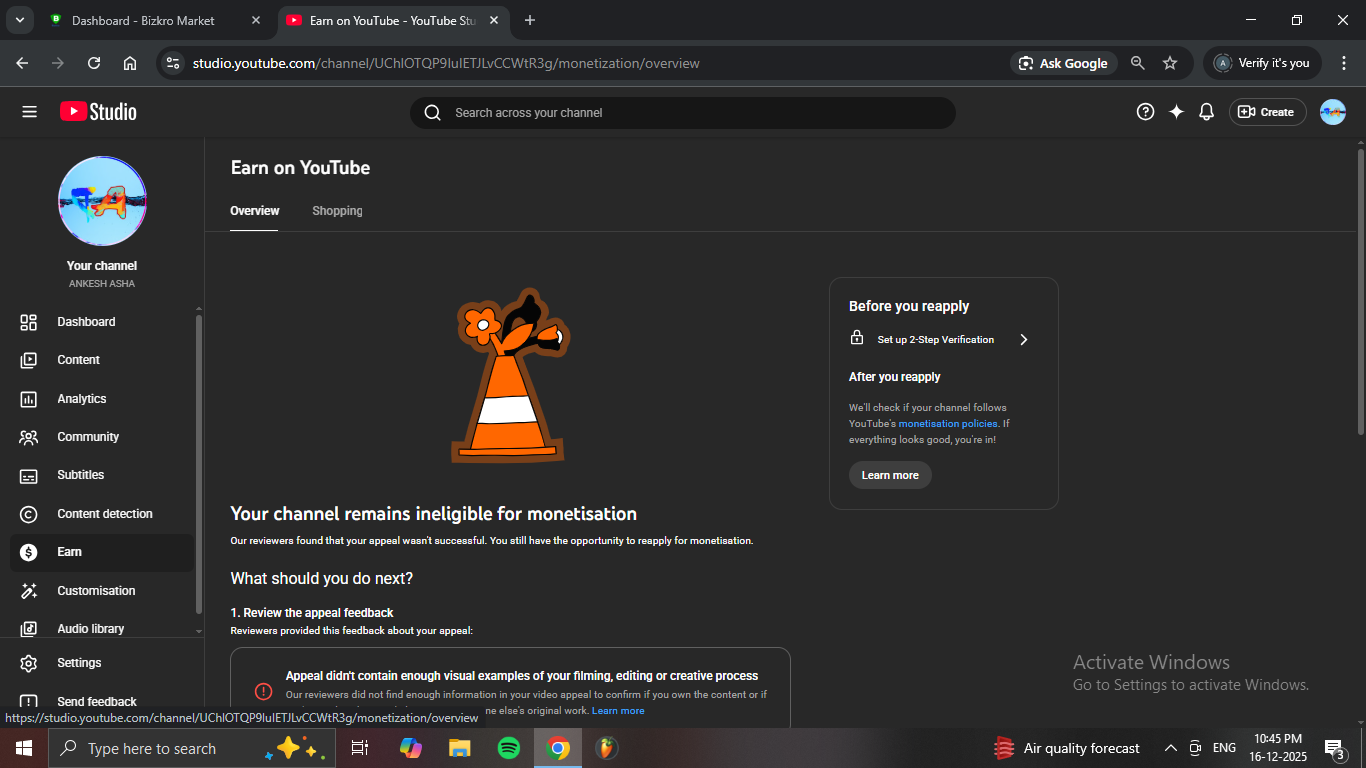Expand Set up 2-Step Verification chevron
Viewport: 1366px width, 768px height.
point(1023,340)
